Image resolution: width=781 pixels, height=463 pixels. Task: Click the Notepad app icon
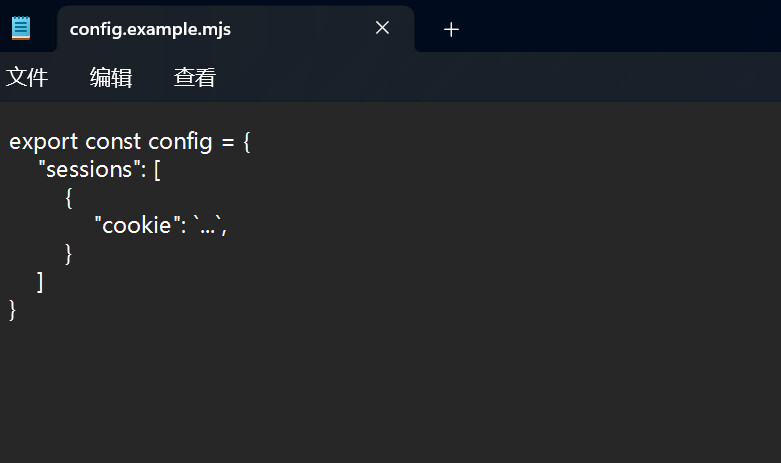[x=21, y=28]
